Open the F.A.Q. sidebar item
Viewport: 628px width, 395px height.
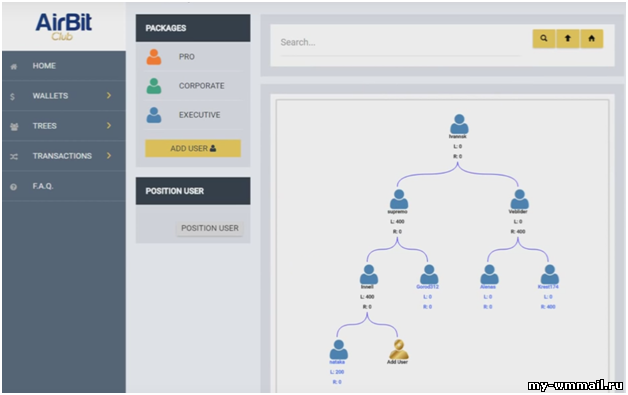64,186
